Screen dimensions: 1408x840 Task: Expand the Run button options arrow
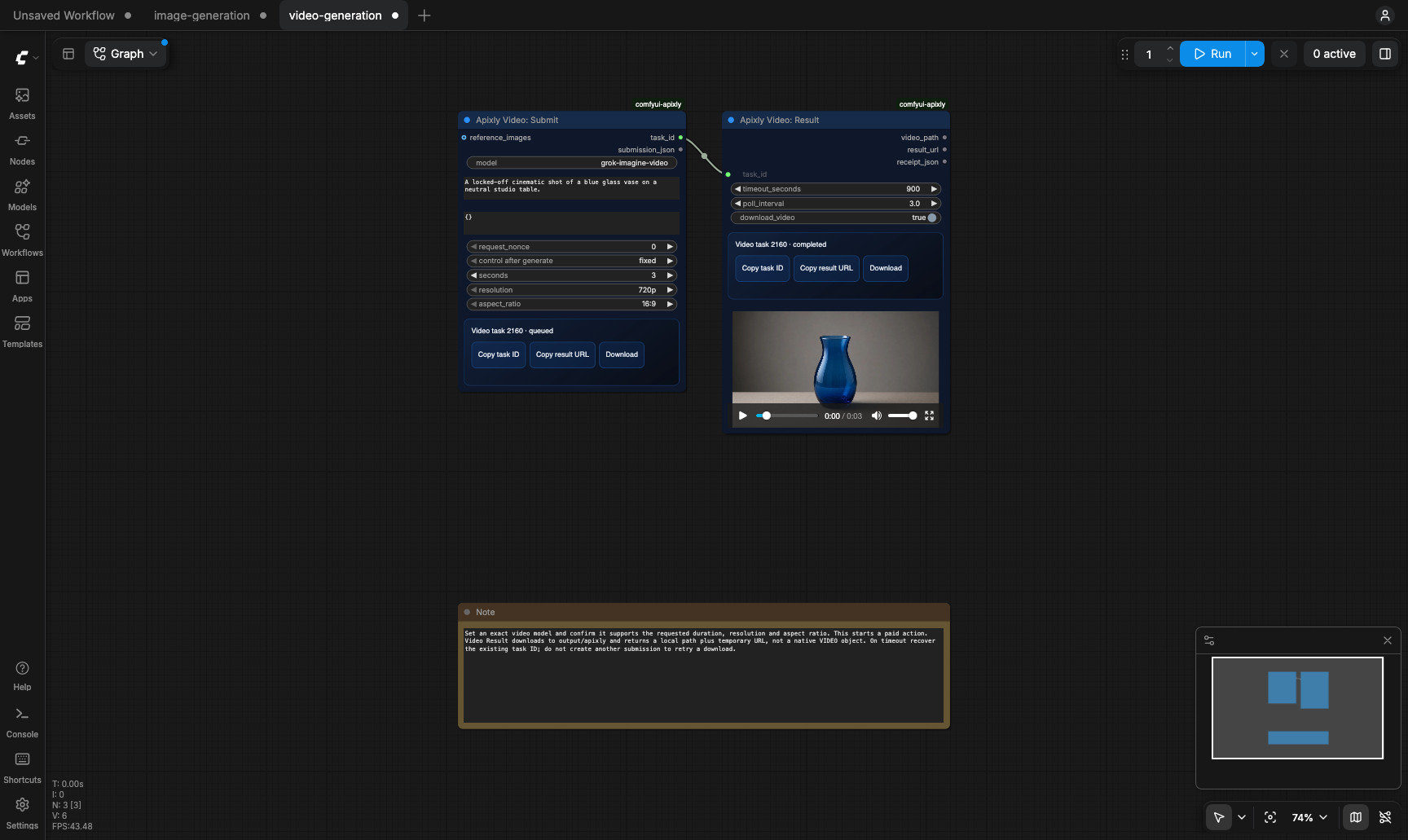click(1255, 54)
